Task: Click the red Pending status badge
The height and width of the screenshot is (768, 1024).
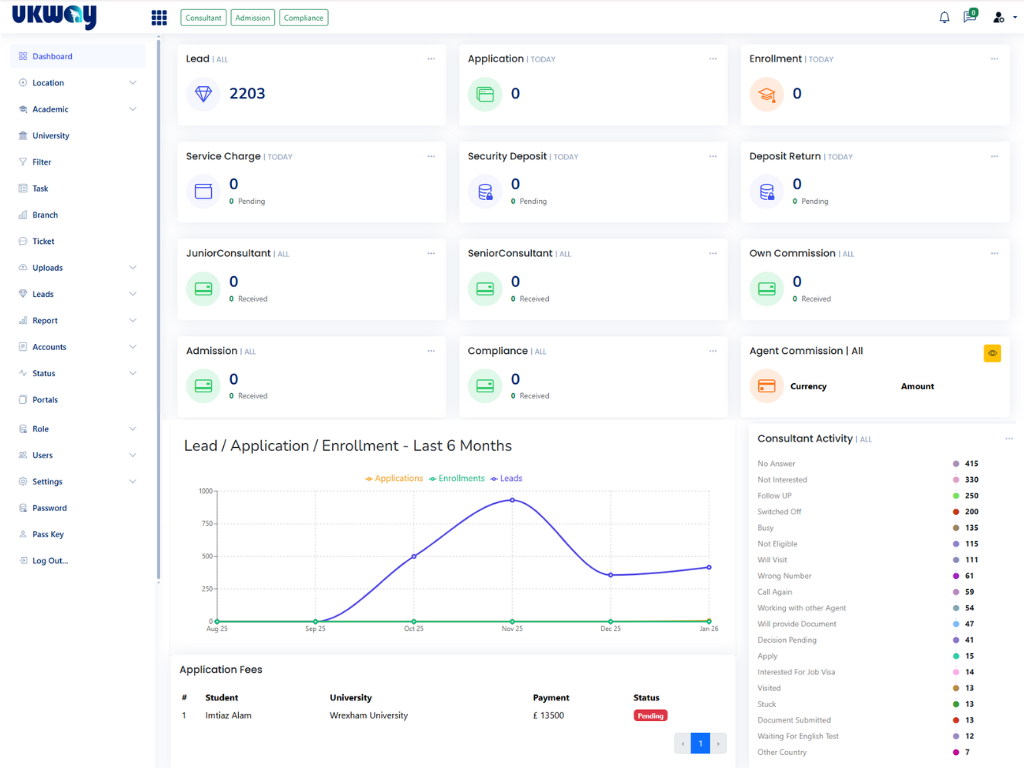Action: [650, 716]
